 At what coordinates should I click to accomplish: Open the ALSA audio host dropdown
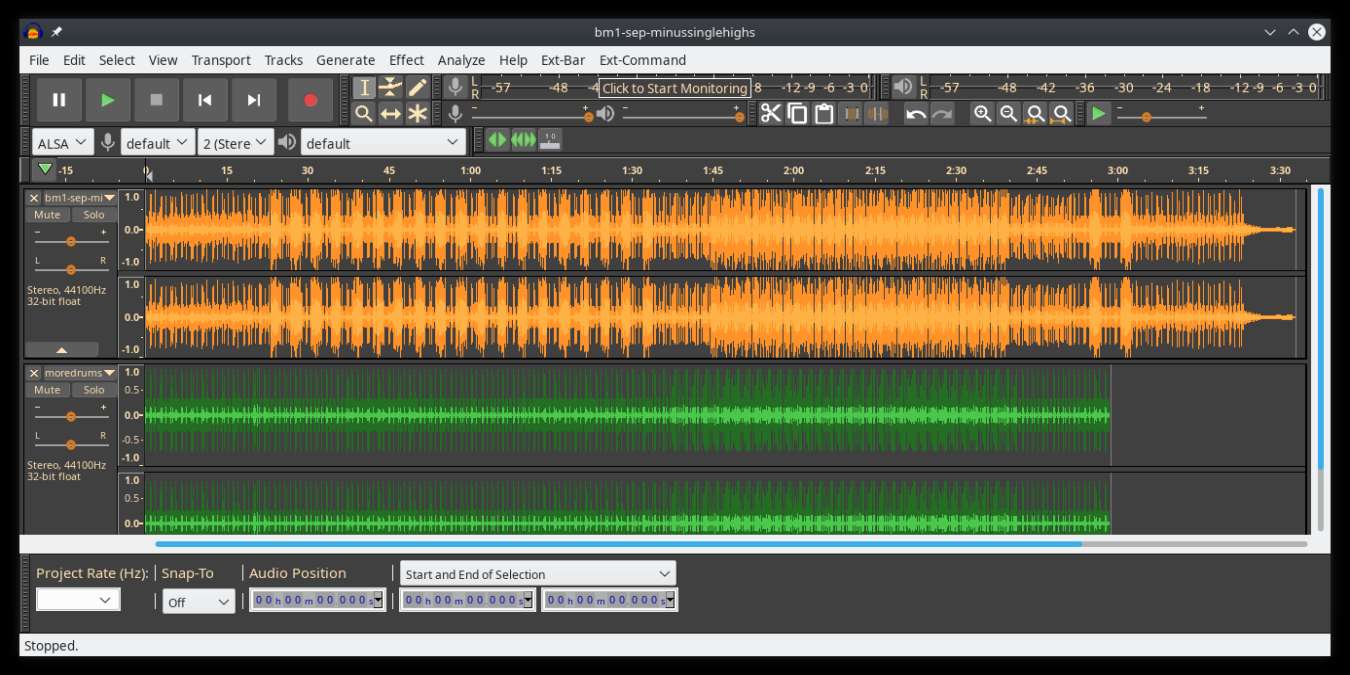point(60,142)
